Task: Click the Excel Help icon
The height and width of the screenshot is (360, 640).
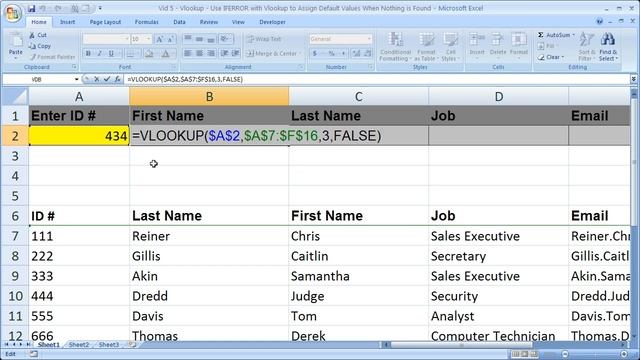Action: click(599, 22)
